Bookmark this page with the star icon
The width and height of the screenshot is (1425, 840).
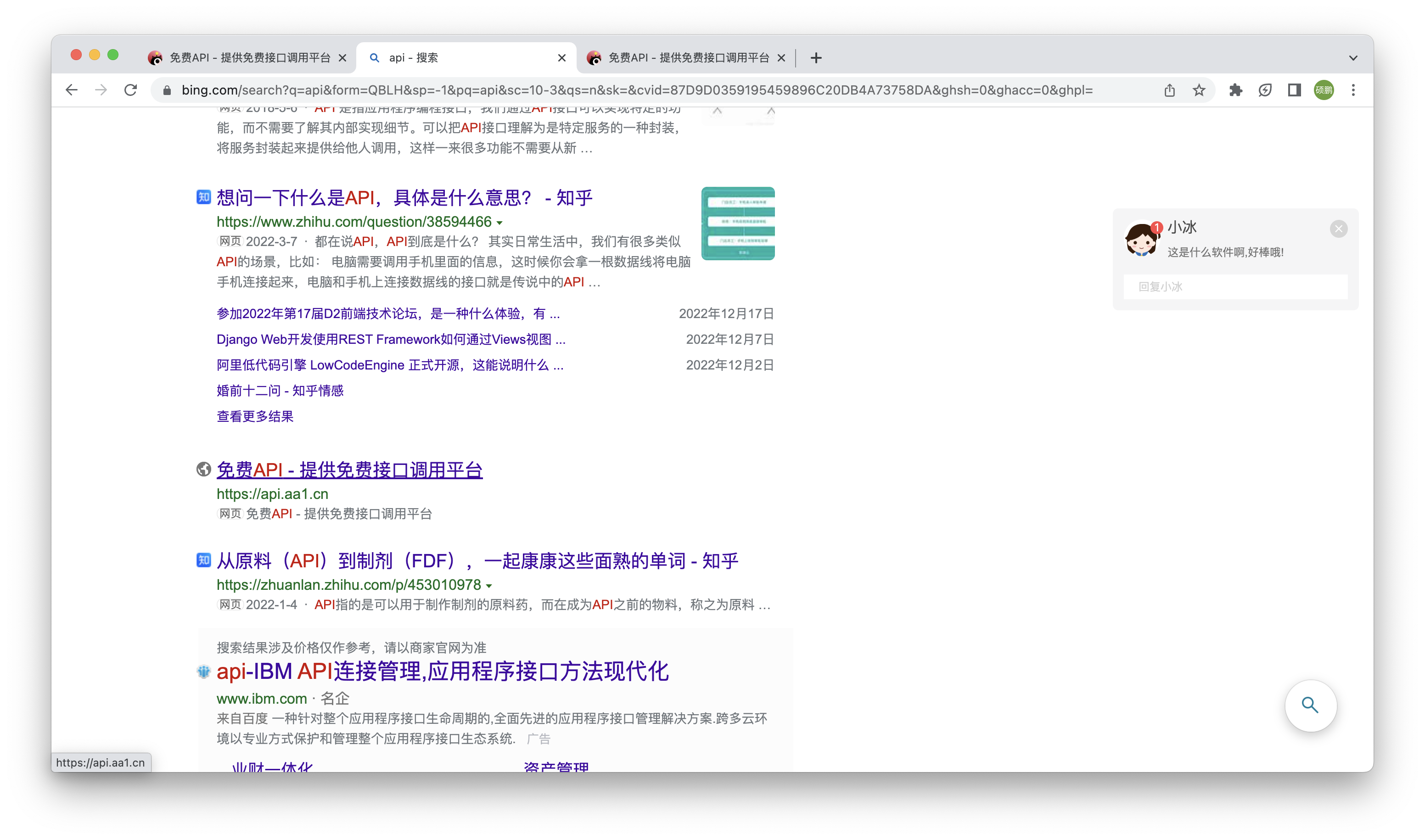[x=1199, y=90]
